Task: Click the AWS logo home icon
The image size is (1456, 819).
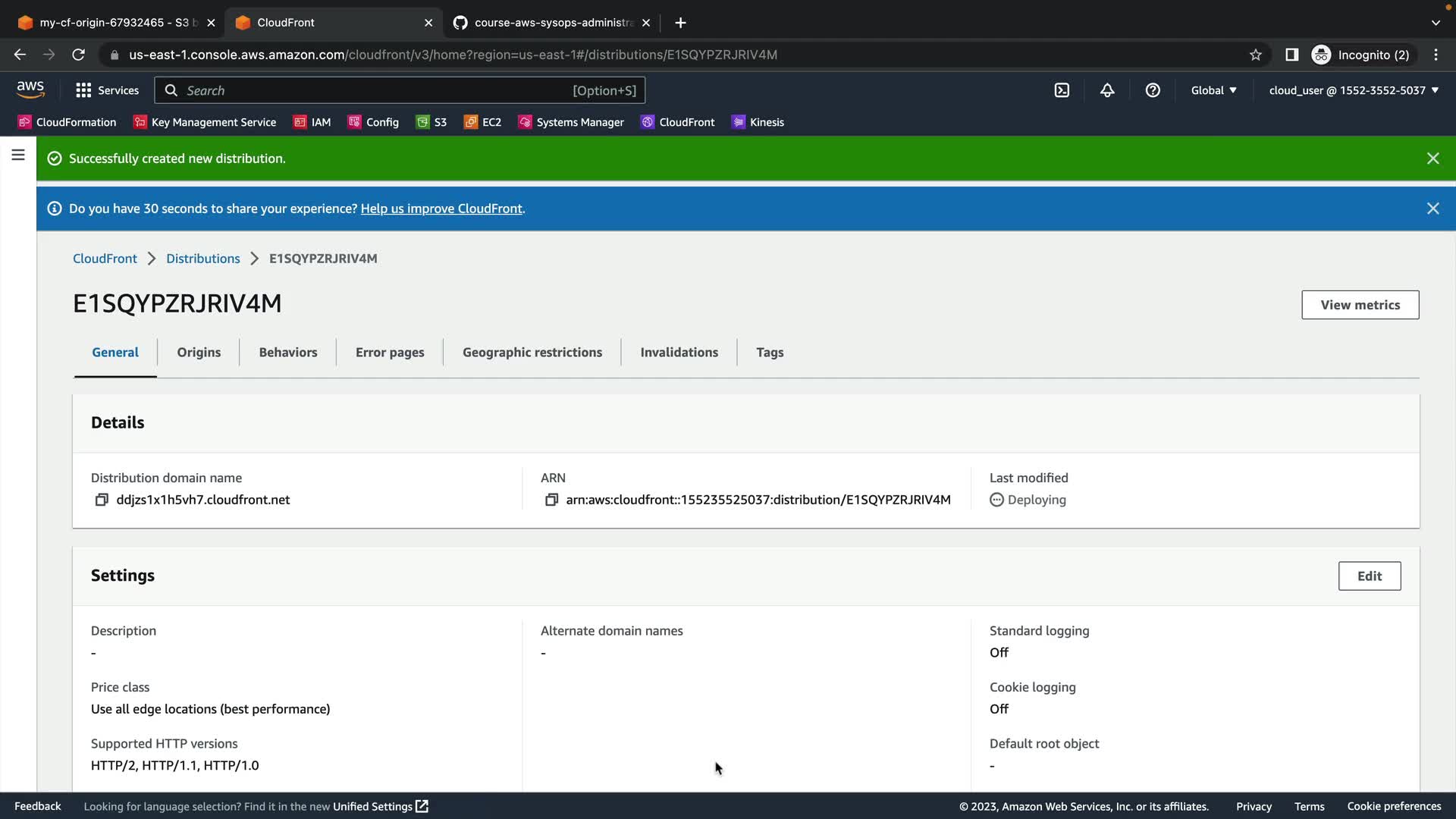Action: click(30, 89)
